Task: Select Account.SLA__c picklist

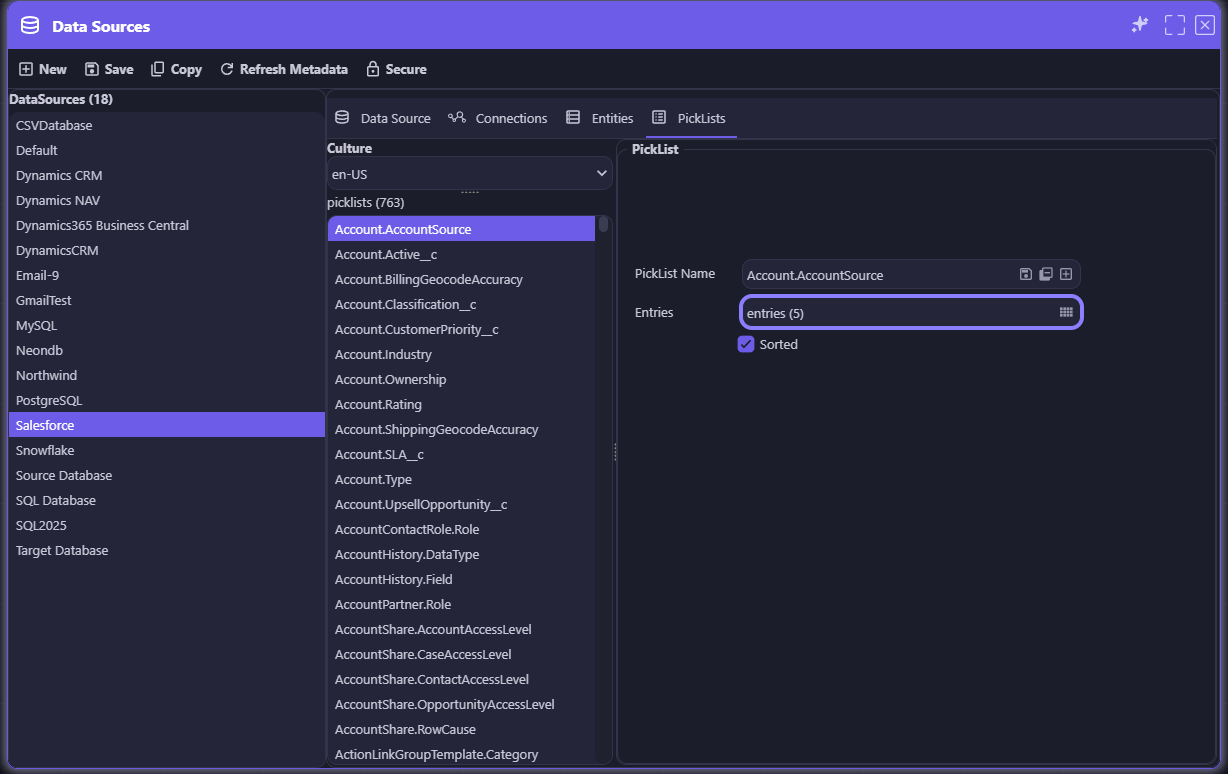Action: pyautogui.click(x=461, y=454)
